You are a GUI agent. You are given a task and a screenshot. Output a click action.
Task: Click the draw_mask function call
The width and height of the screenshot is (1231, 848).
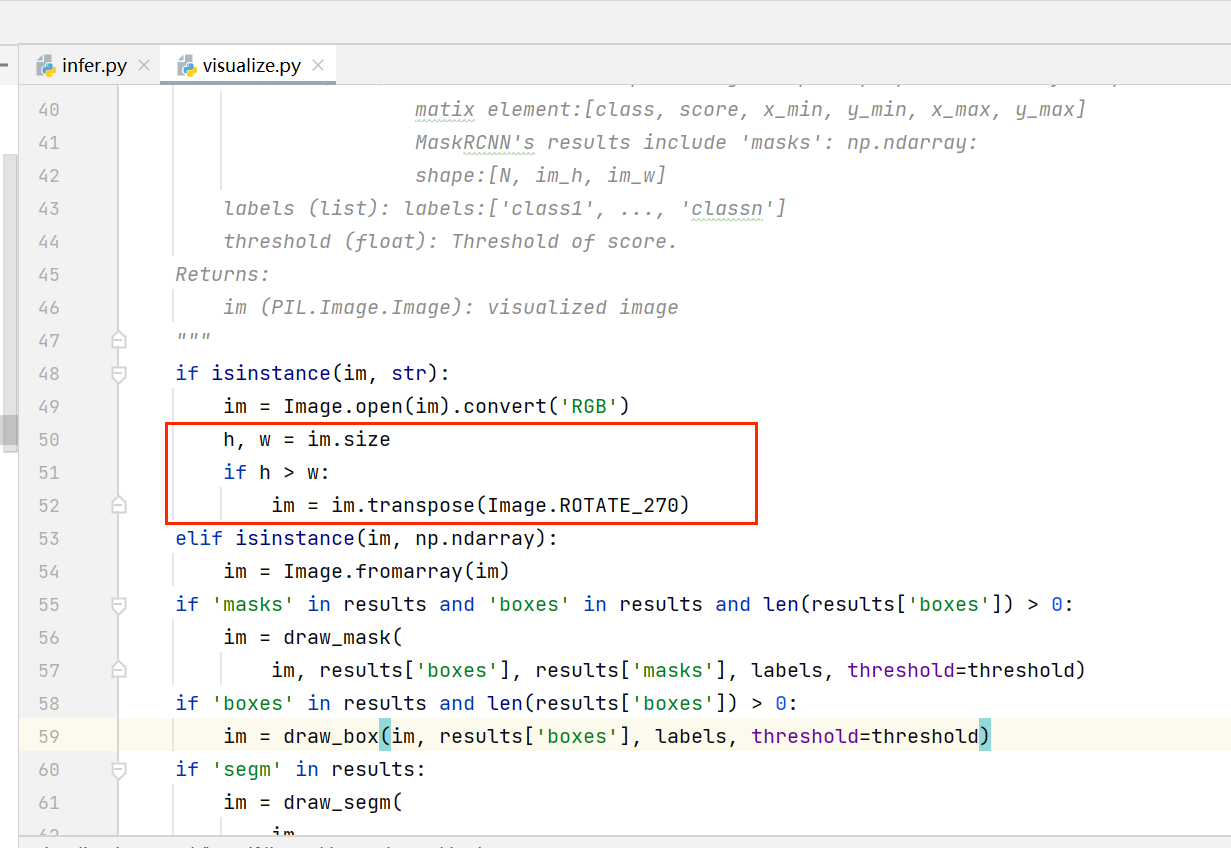[337, 637]
